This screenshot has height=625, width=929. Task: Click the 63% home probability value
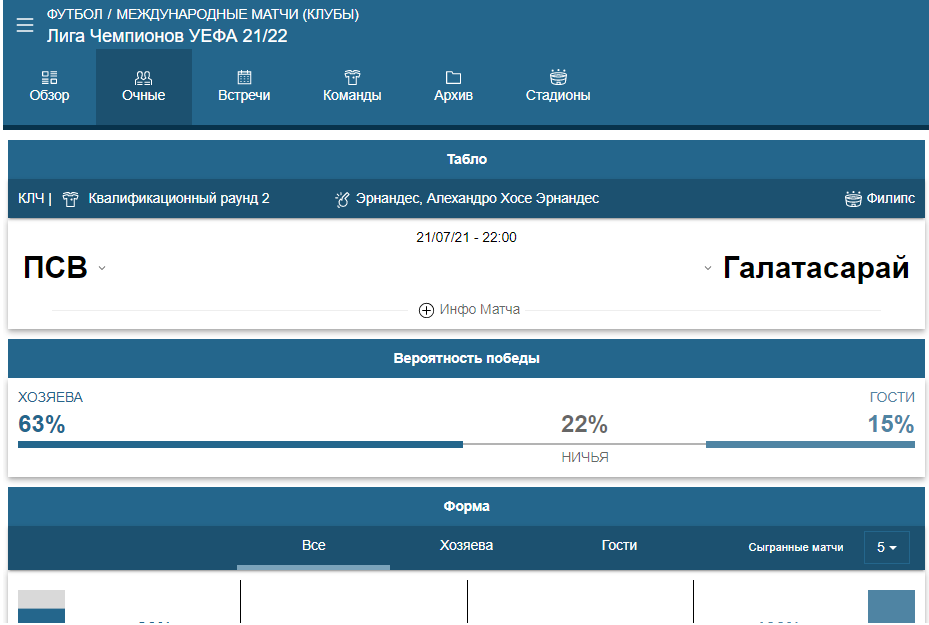coord(41,424)
